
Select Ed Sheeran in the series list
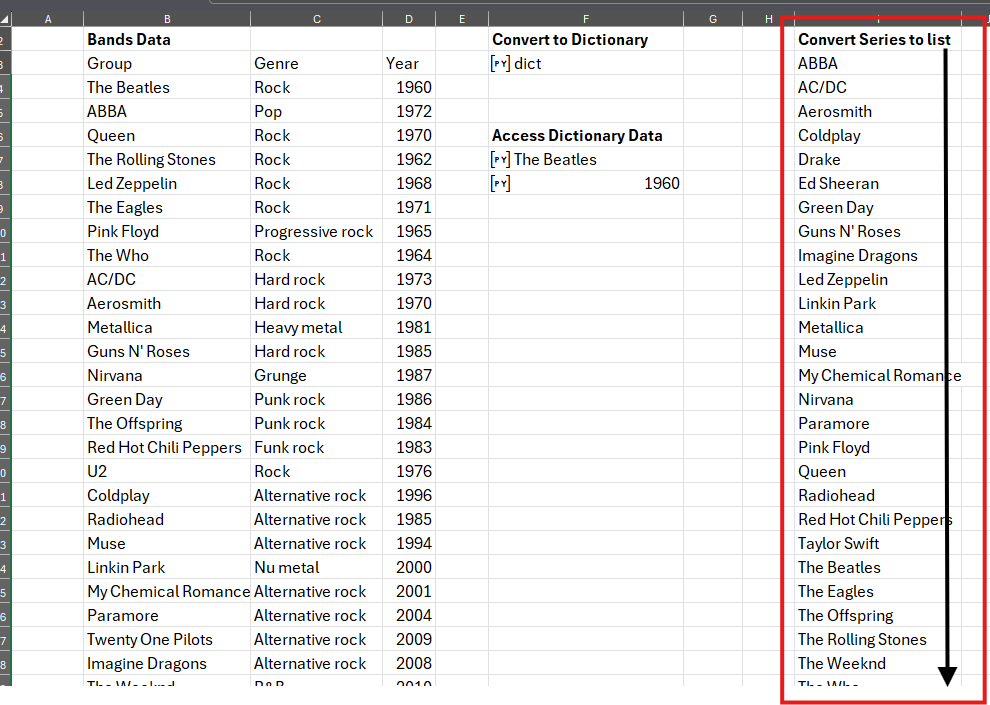pyautogui.click(x=878, y=183)
